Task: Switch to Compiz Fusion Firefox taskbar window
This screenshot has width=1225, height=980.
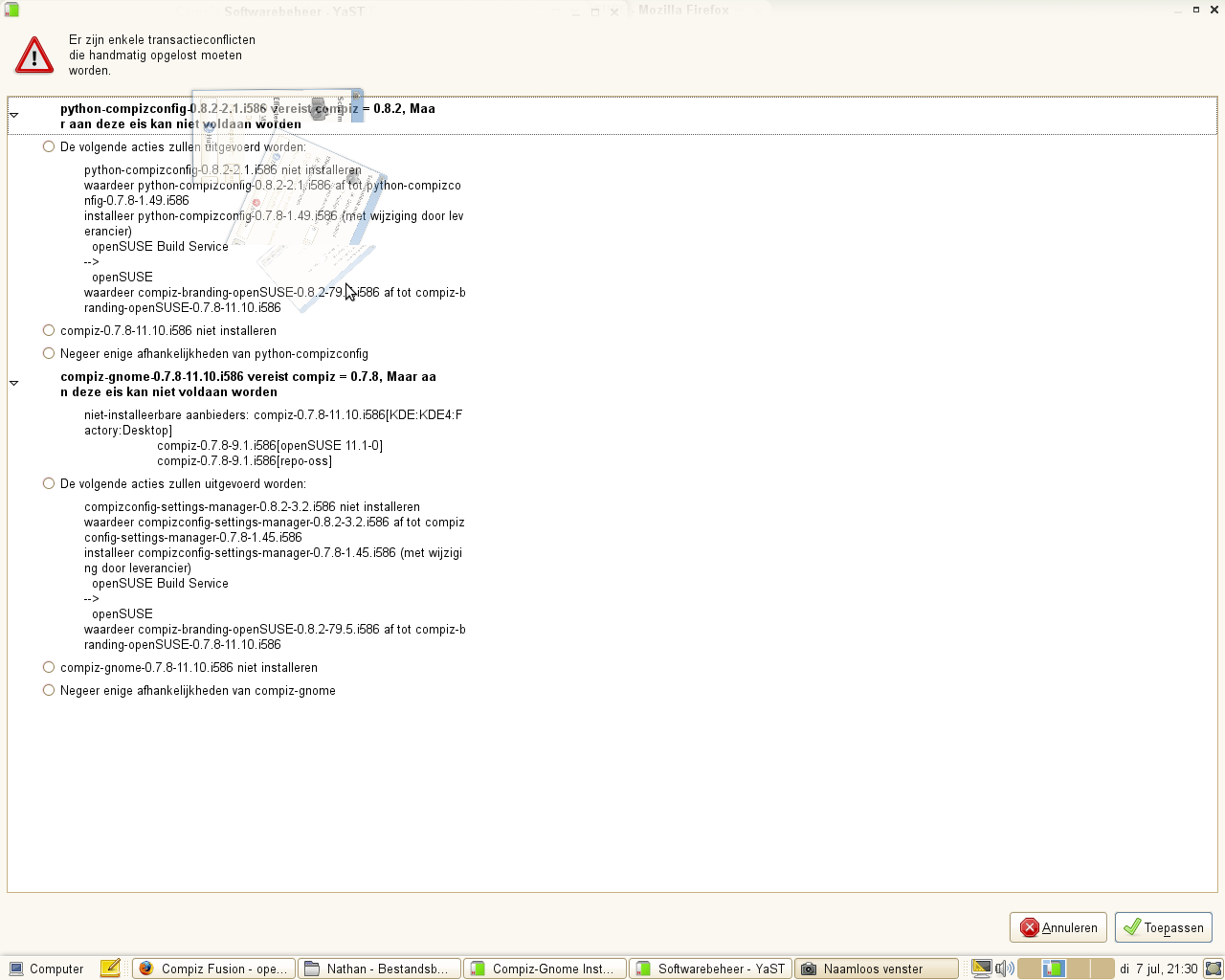Action: click(213, 969)
